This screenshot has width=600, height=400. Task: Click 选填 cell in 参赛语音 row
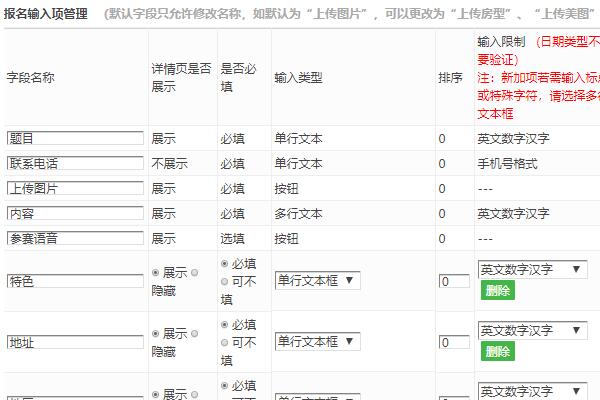coord(232,238)
